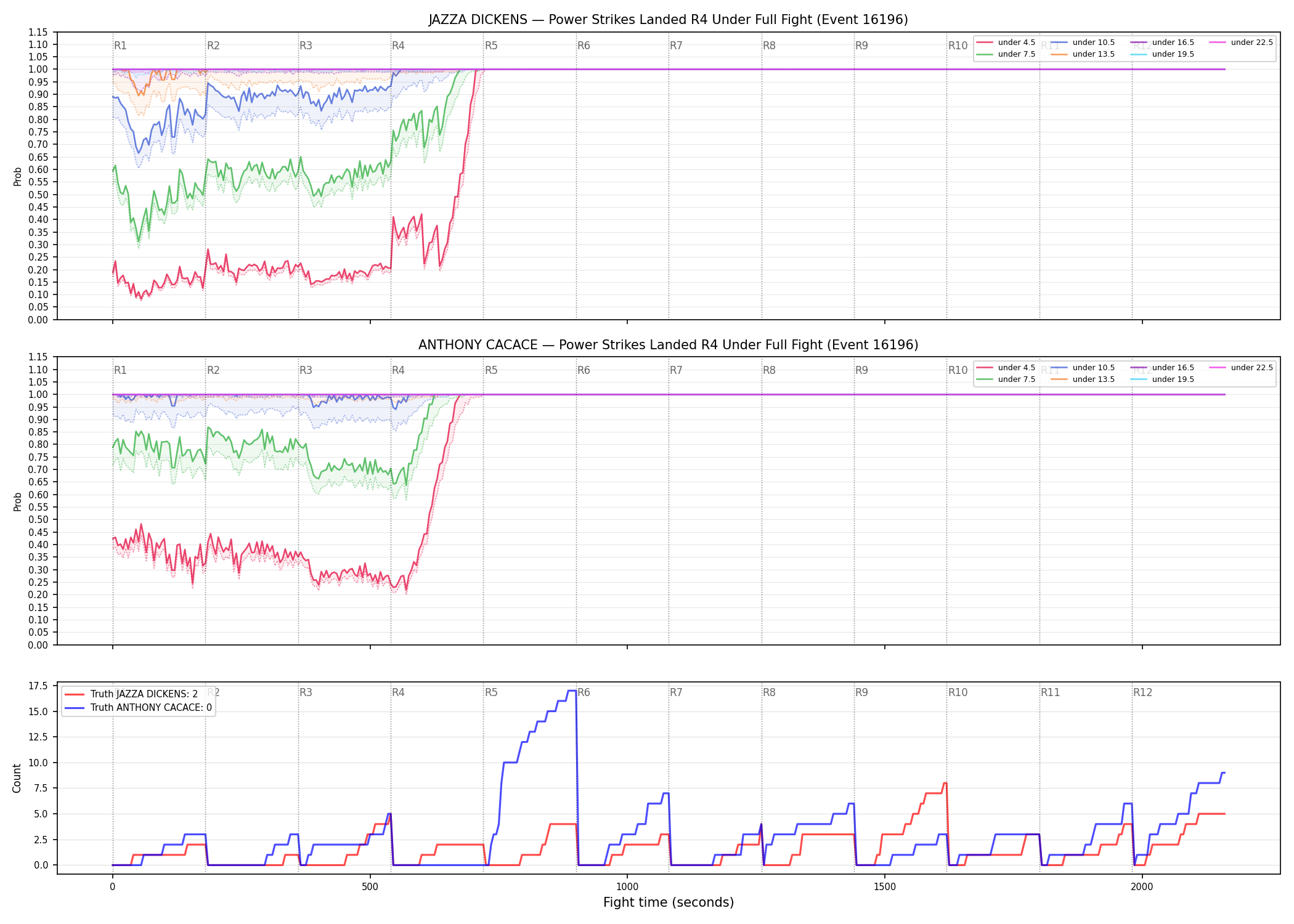Click the 'Count' y-axis label
Viewport: 1294px width, 924px height.
[x=17, y=778]
